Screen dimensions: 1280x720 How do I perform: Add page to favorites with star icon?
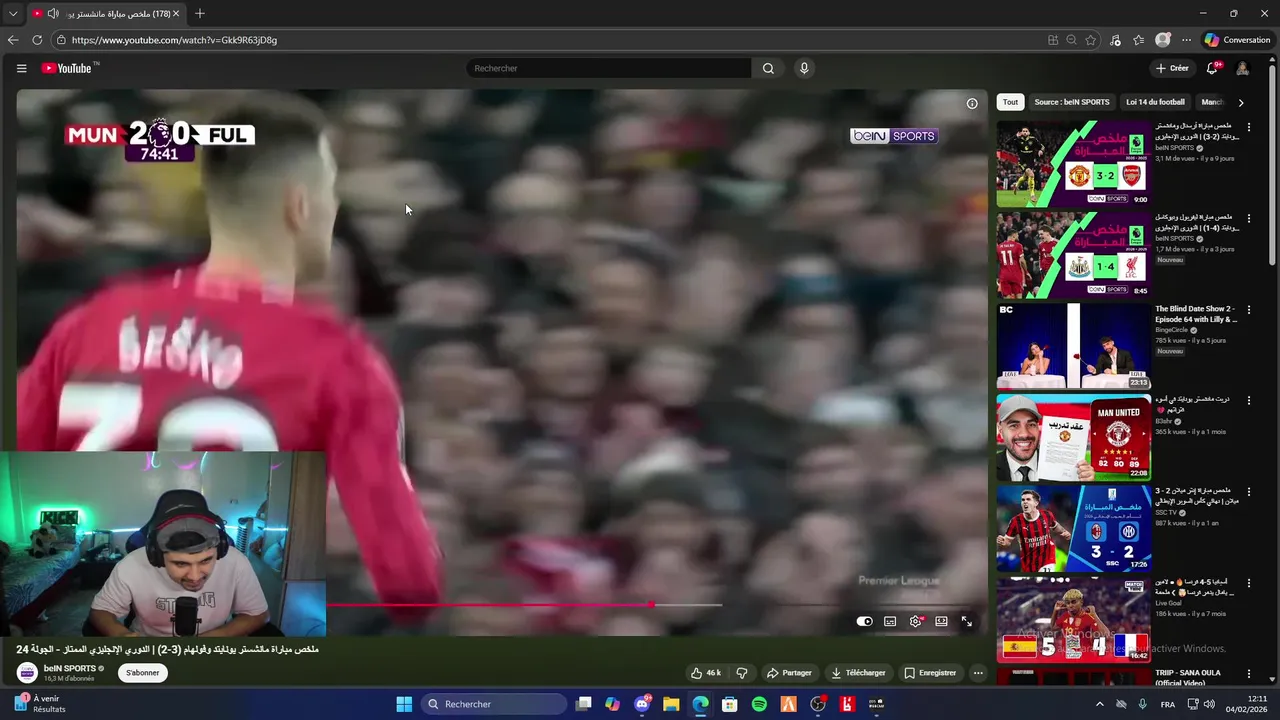pyautogui.click(x=1091, y=40)
